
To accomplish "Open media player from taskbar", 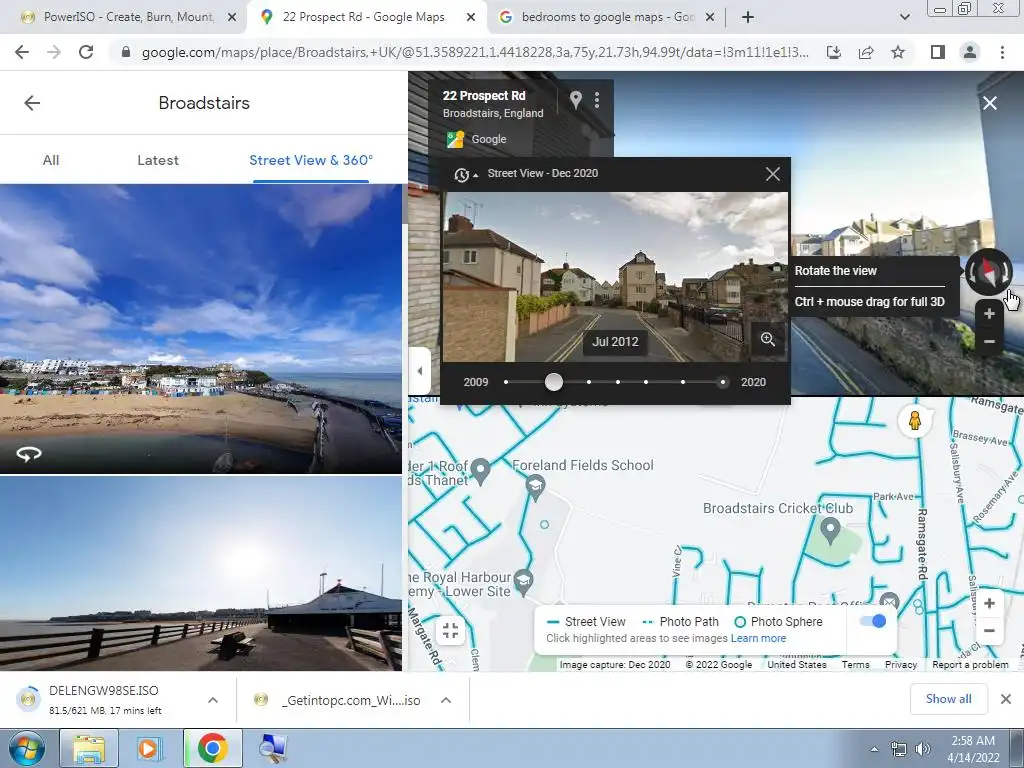I will point(149,748).
